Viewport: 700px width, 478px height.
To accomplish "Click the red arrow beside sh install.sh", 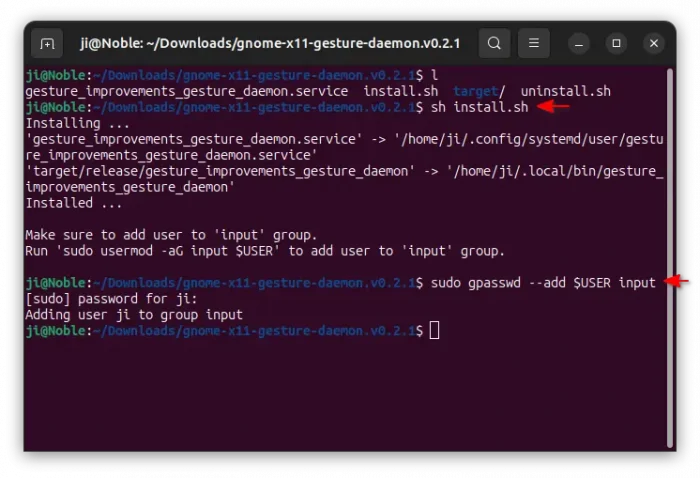I will click(553, 107).
